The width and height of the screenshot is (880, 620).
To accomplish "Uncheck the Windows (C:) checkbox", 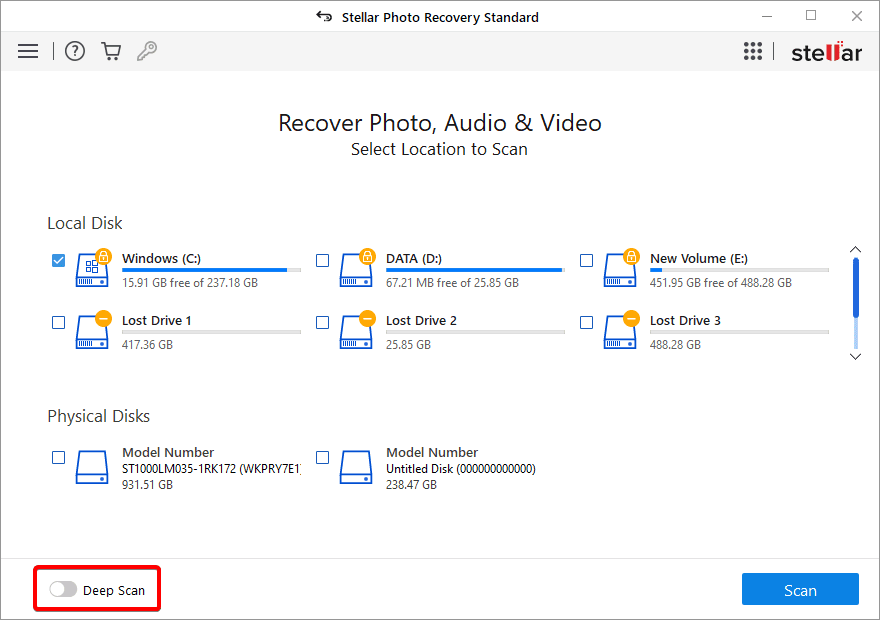I will 58,260.
